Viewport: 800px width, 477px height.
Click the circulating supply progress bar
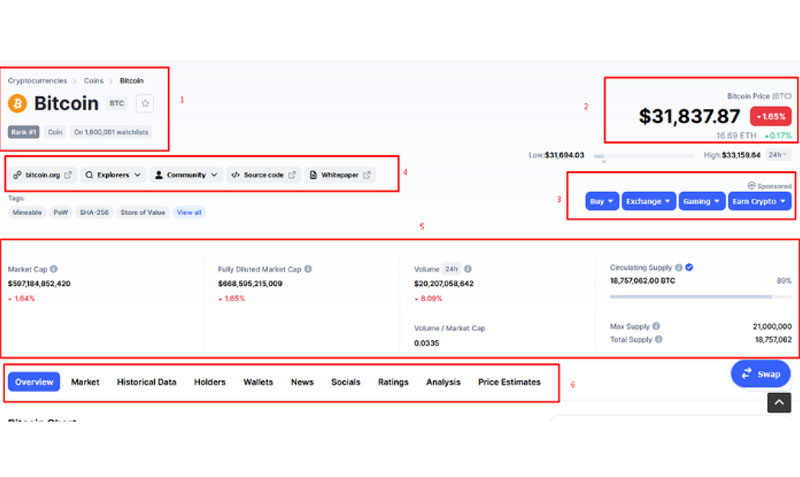click(701, 296)
